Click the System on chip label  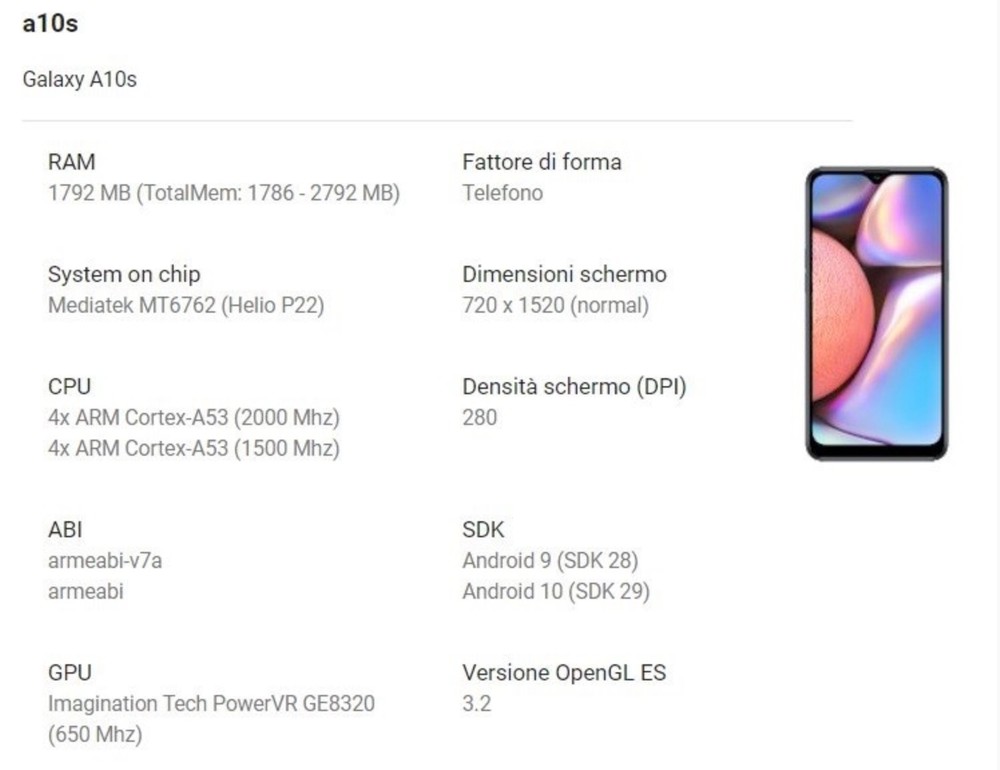(x=124, y=274)
